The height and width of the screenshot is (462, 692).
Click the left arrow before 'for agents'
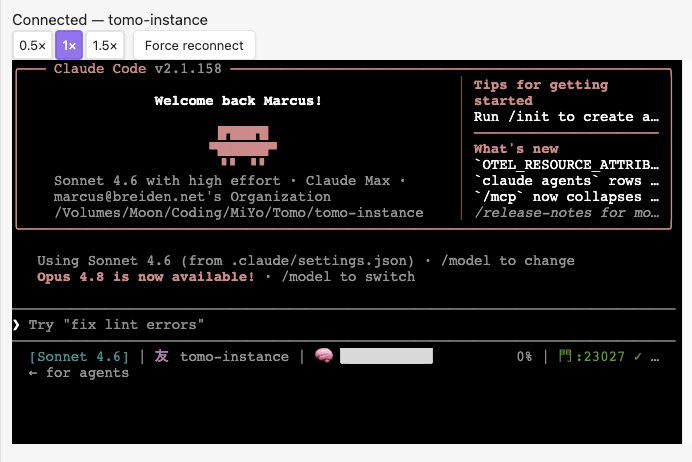(x=33, y=373)
